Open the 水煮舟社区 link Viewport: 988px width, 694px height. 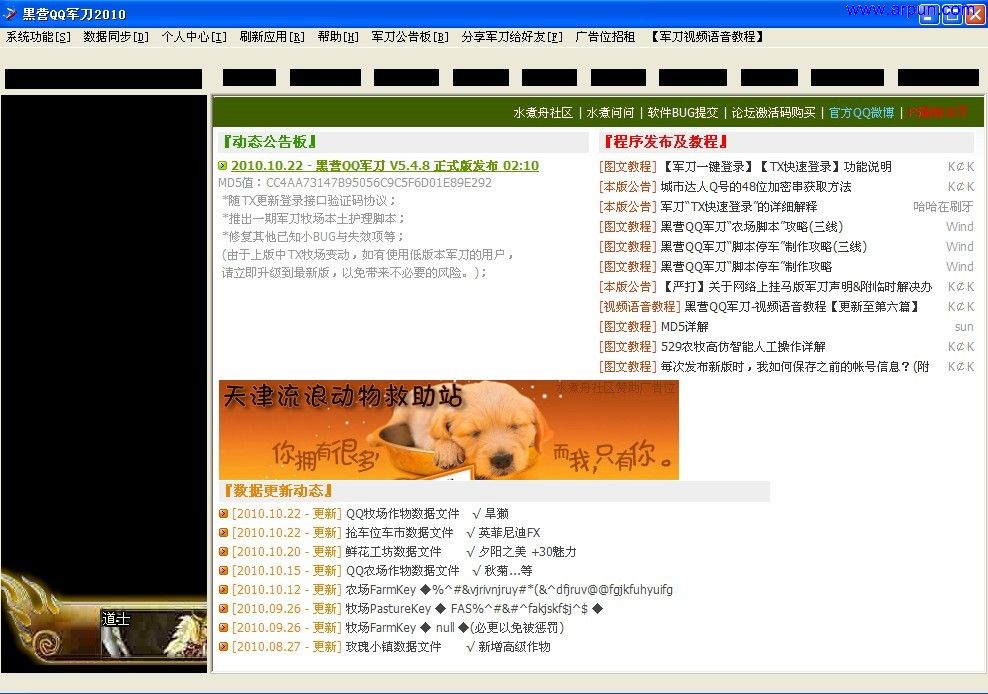click(543, 113)
